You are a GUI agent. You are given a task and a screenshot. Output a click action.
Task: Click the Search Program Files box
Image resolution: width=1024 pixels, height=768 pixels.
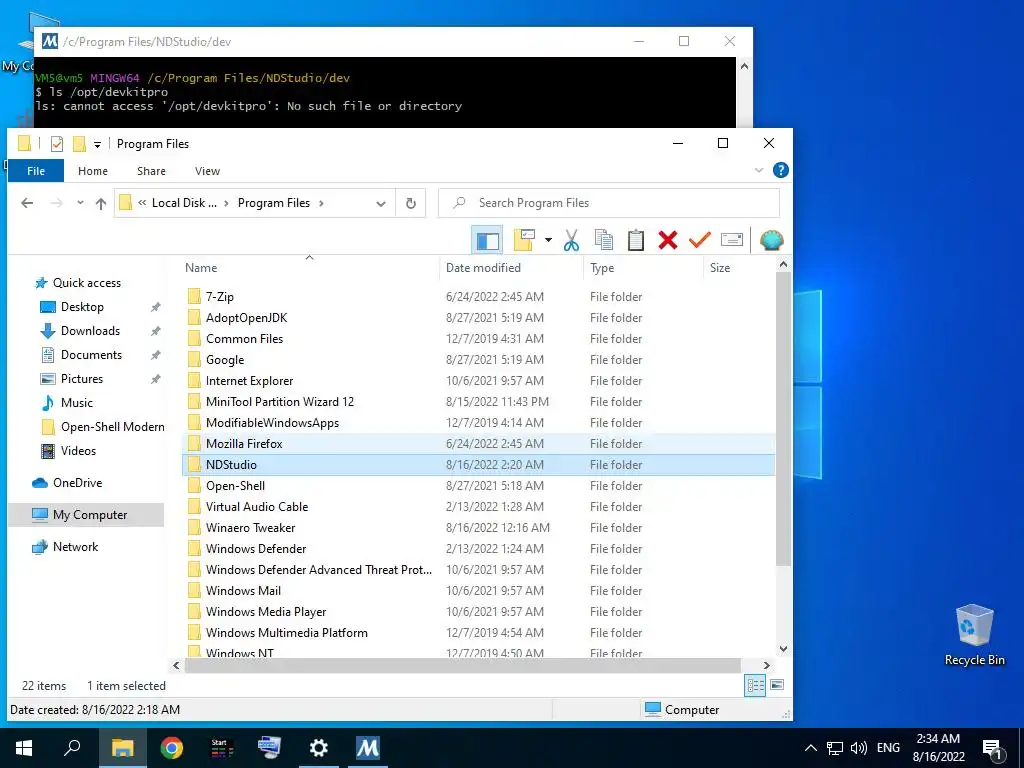click(609, 203)
